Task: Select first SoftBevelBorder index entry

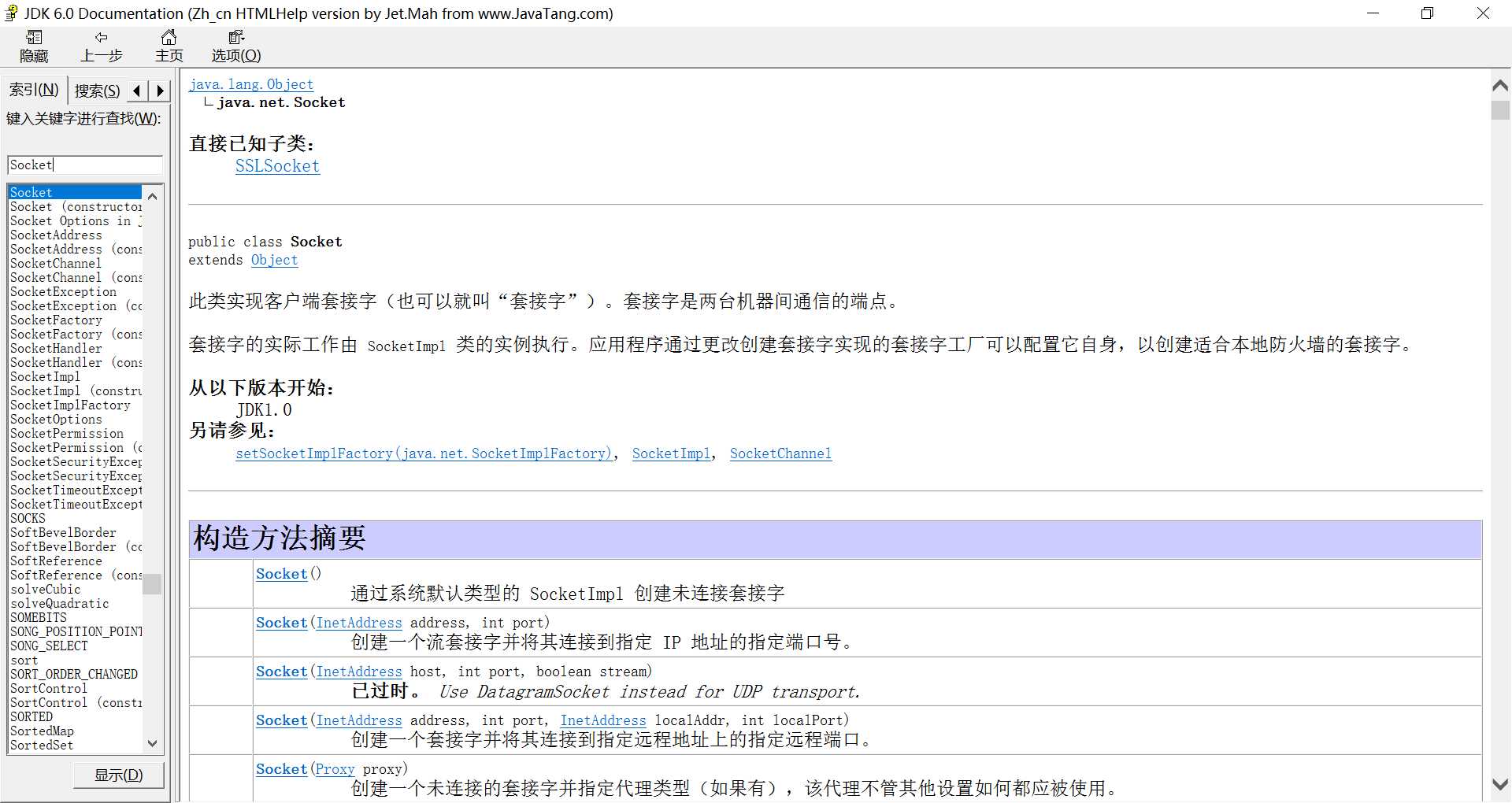Action: (x=63, y=532)
